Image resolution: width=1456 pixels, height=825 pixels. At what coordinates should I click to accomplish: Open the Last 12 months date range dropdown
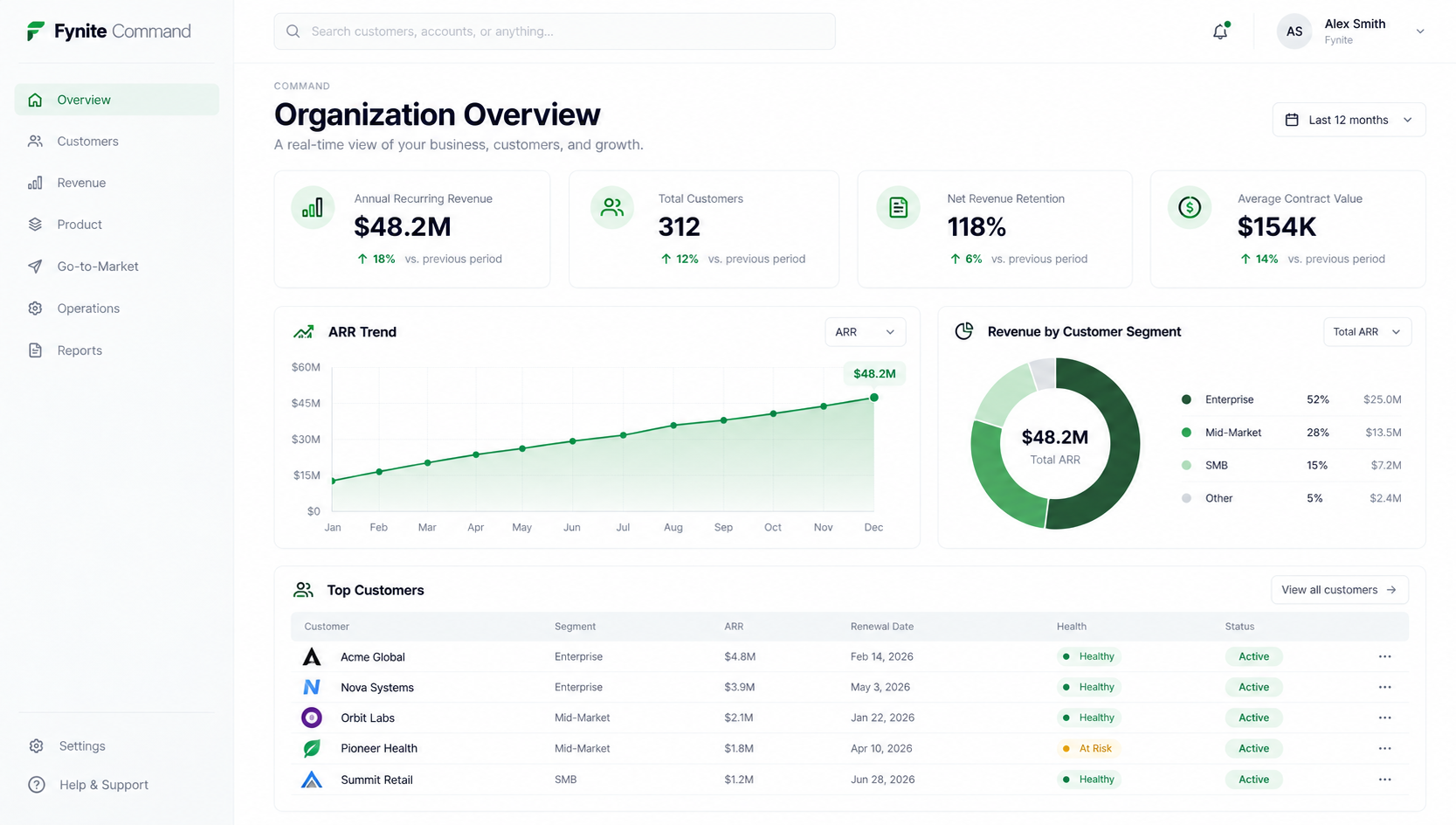pos(1349,120)
